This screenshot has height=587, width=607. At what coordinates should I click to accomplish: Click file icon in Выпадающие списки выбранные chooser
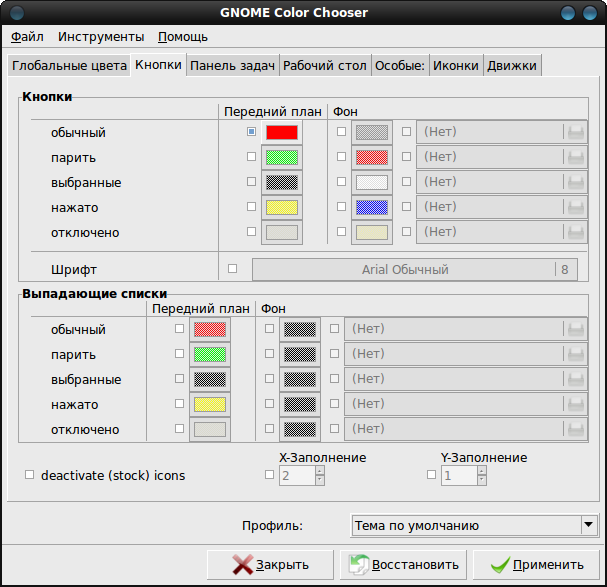point(576,379)
